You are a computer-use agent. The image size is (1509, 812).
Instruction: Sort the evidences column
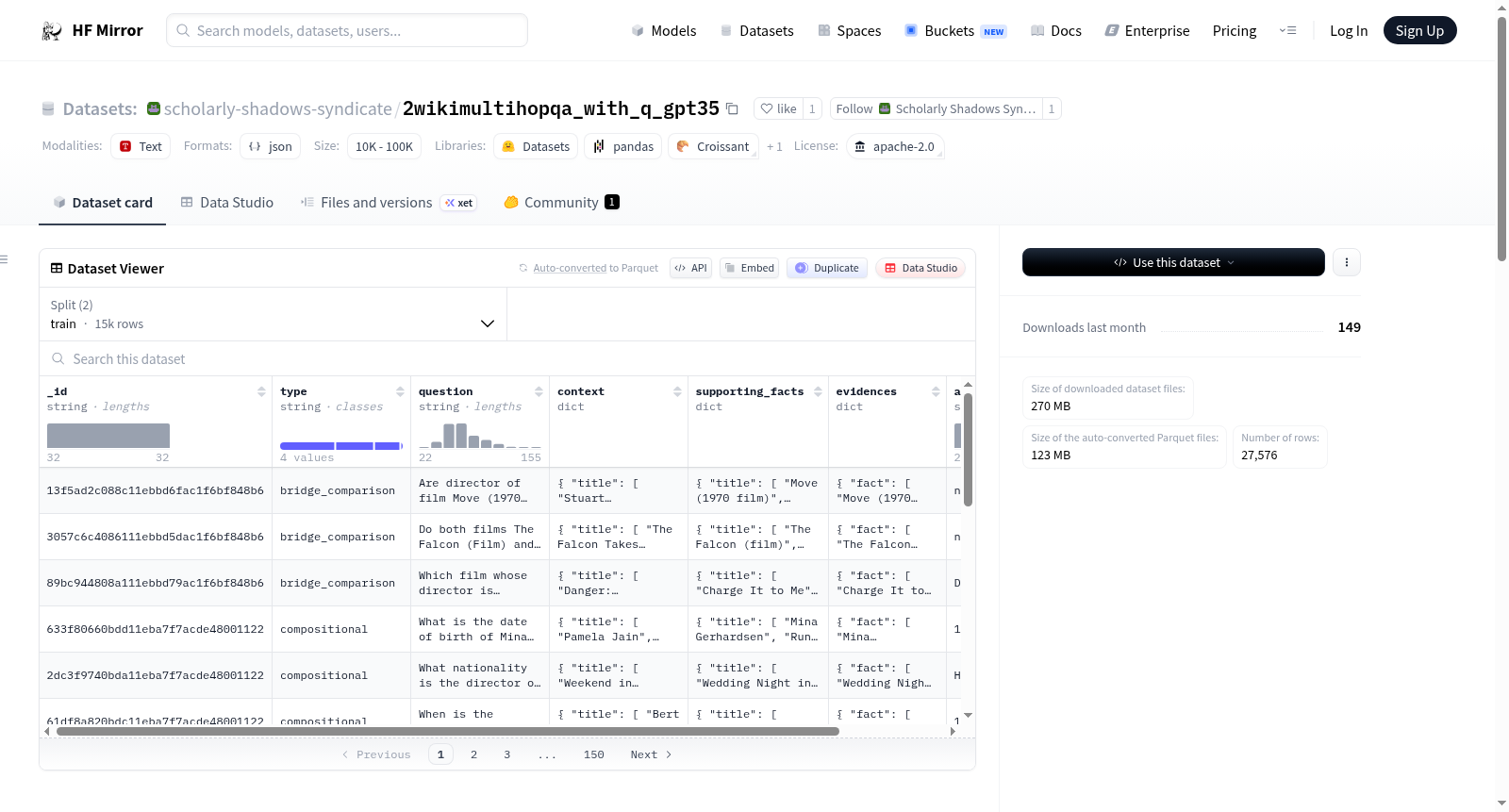click(x=936, y=391)
